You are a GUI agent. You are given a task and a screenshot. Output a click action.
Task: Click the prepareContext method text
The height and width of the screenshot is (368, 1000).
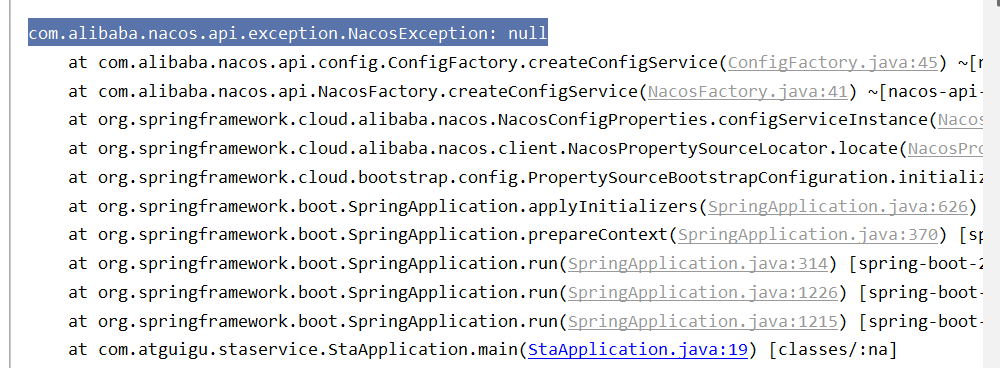(x=598, y=235)
